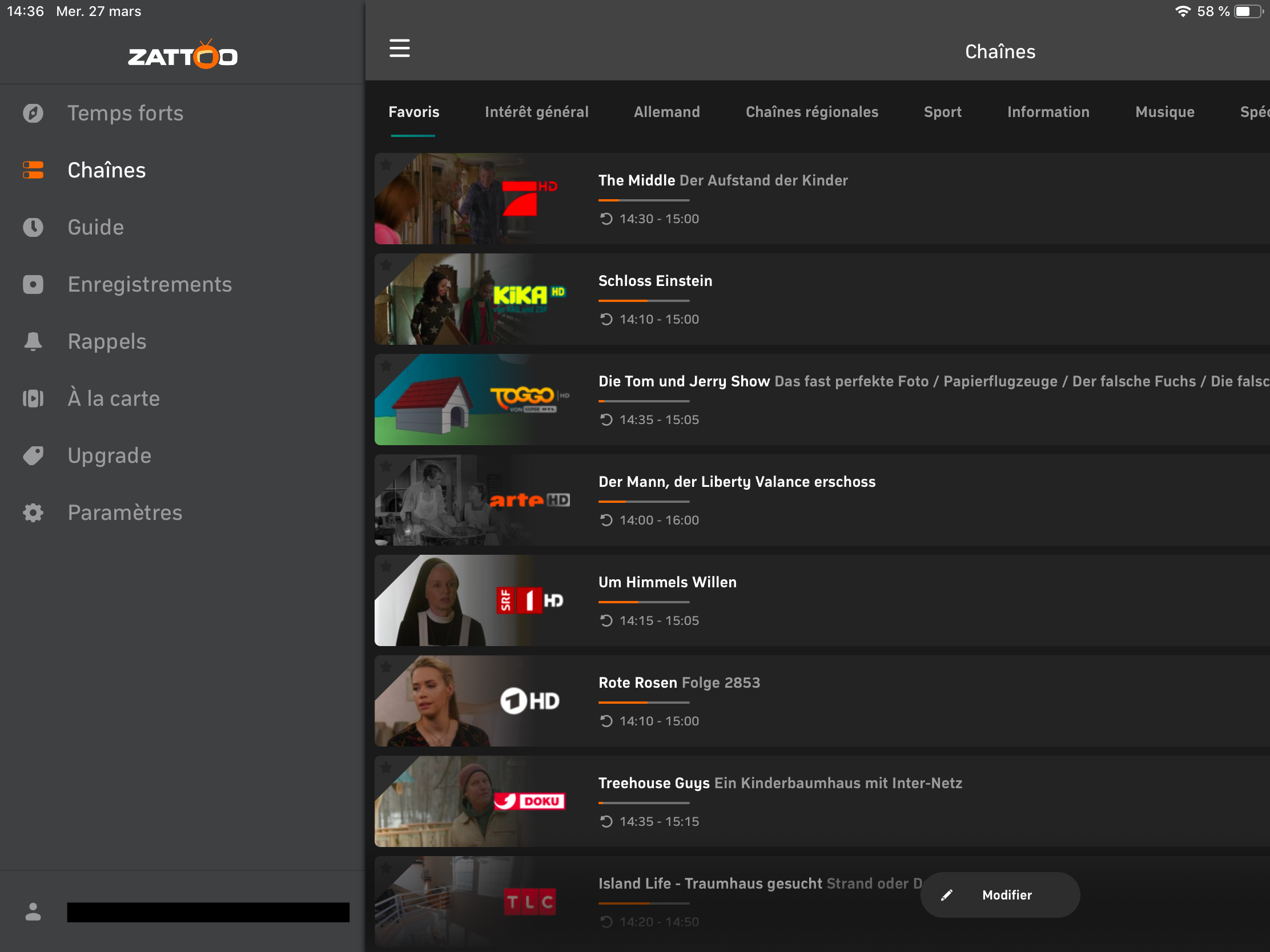Expand the Chaînes régionales category

click(812, 111)
